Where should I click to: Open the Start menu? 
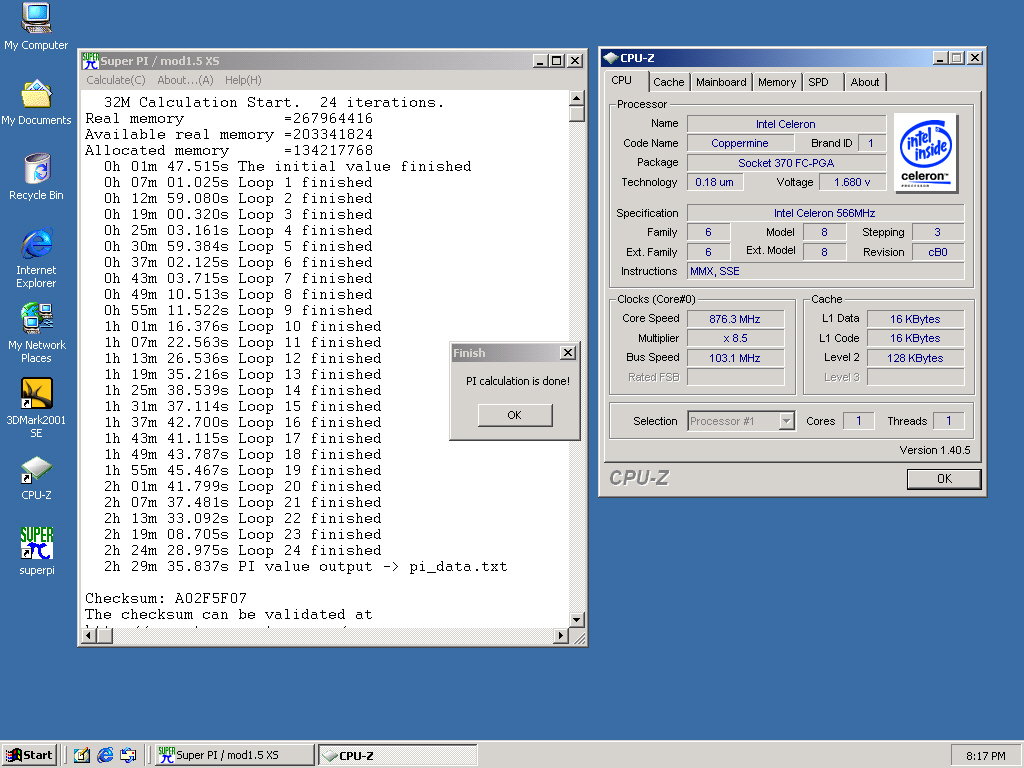[x=29, y=755]
